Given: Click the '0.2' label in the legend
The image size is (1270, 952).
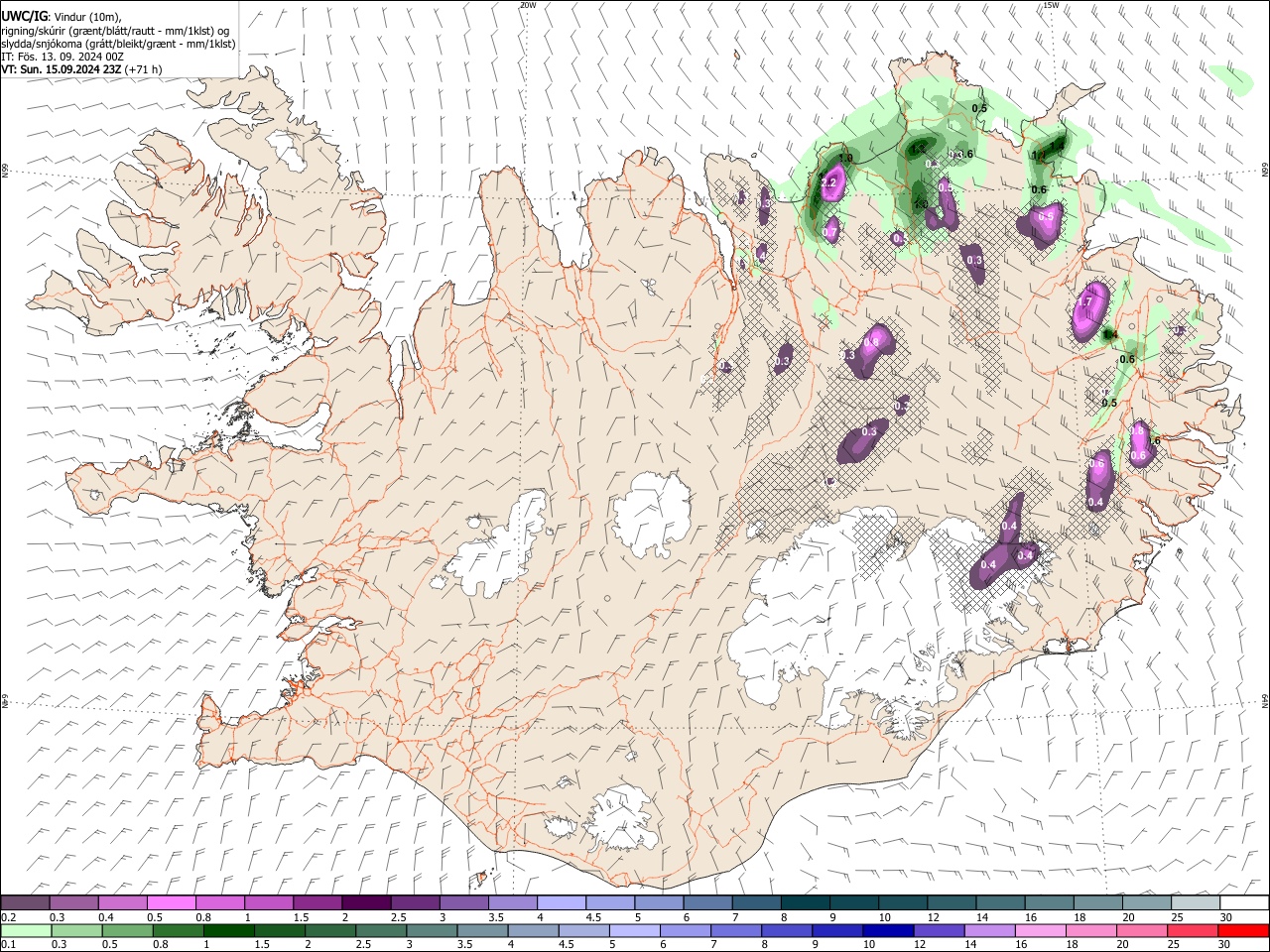Looking at the screenshot, I should coord(9,917).
